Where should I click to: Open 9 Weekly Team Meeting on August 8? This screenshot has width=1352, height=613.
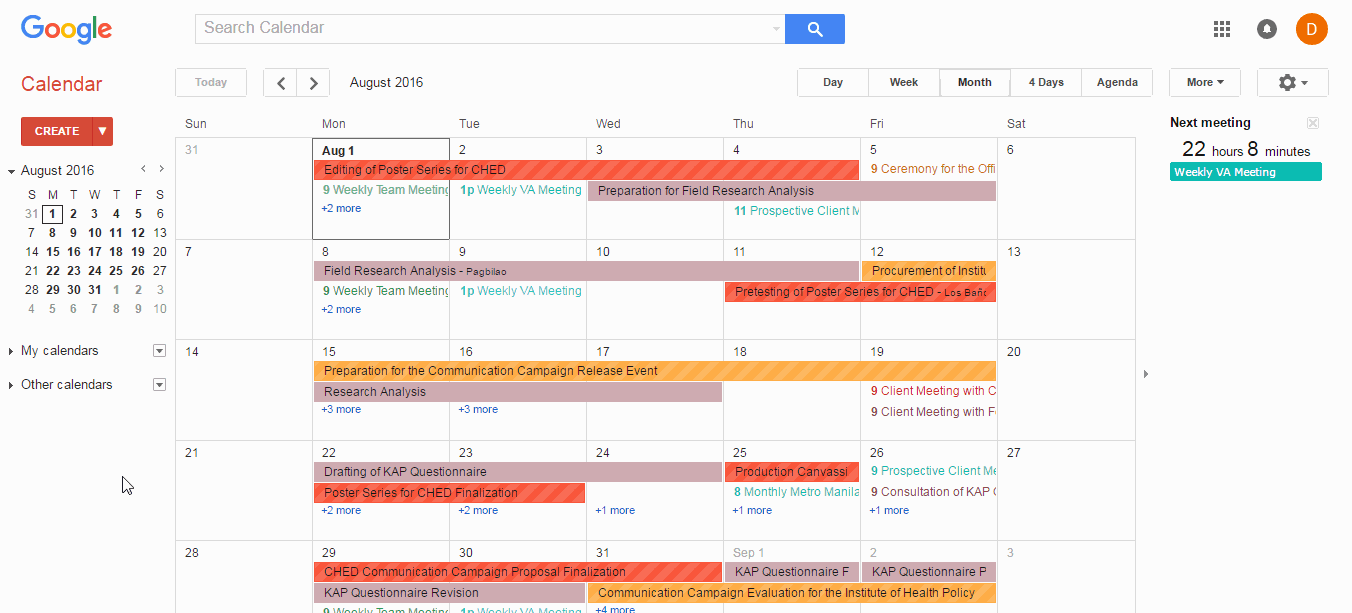pyautogui.click(x=385, y=291)
